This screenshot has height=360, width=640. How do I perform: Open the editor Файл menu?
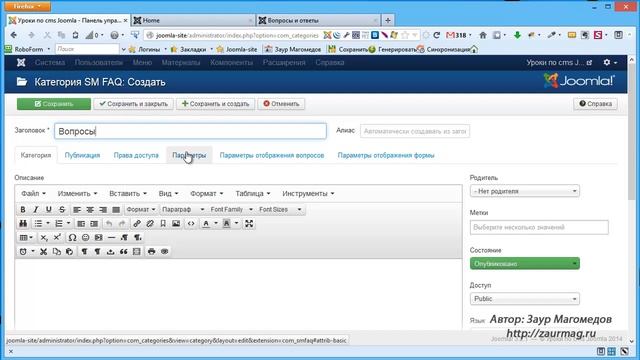click(x=33, y=193)
